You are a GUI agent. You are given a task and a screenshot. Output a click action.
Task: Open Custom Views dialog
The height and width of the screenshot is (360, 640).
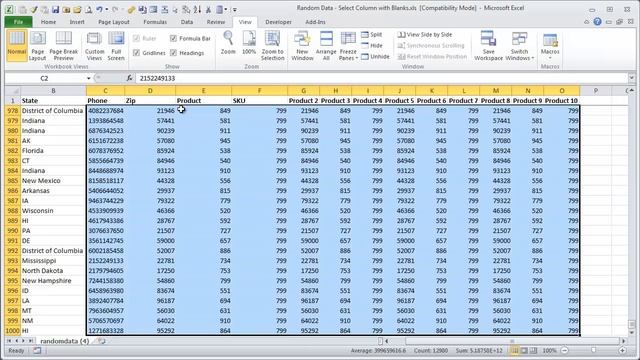pyautogui.click(x=94, y=45)
